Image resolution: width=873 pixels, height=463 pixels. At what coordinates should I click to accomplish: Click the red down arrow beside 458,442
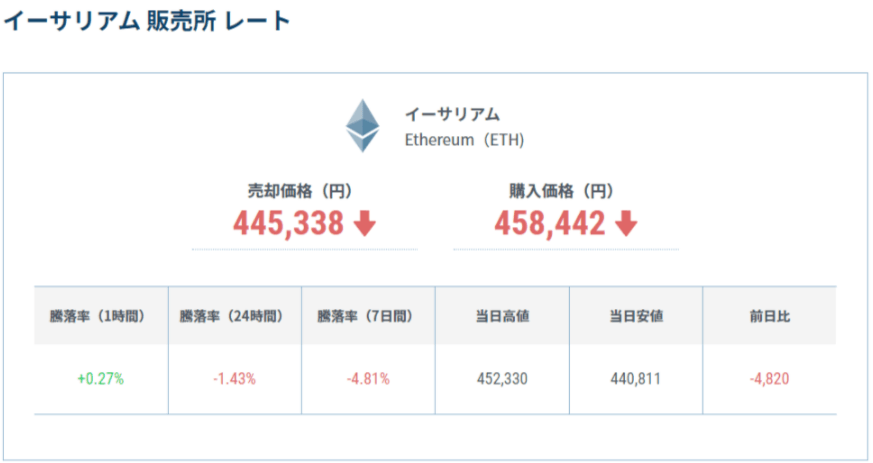click(626, 224)
